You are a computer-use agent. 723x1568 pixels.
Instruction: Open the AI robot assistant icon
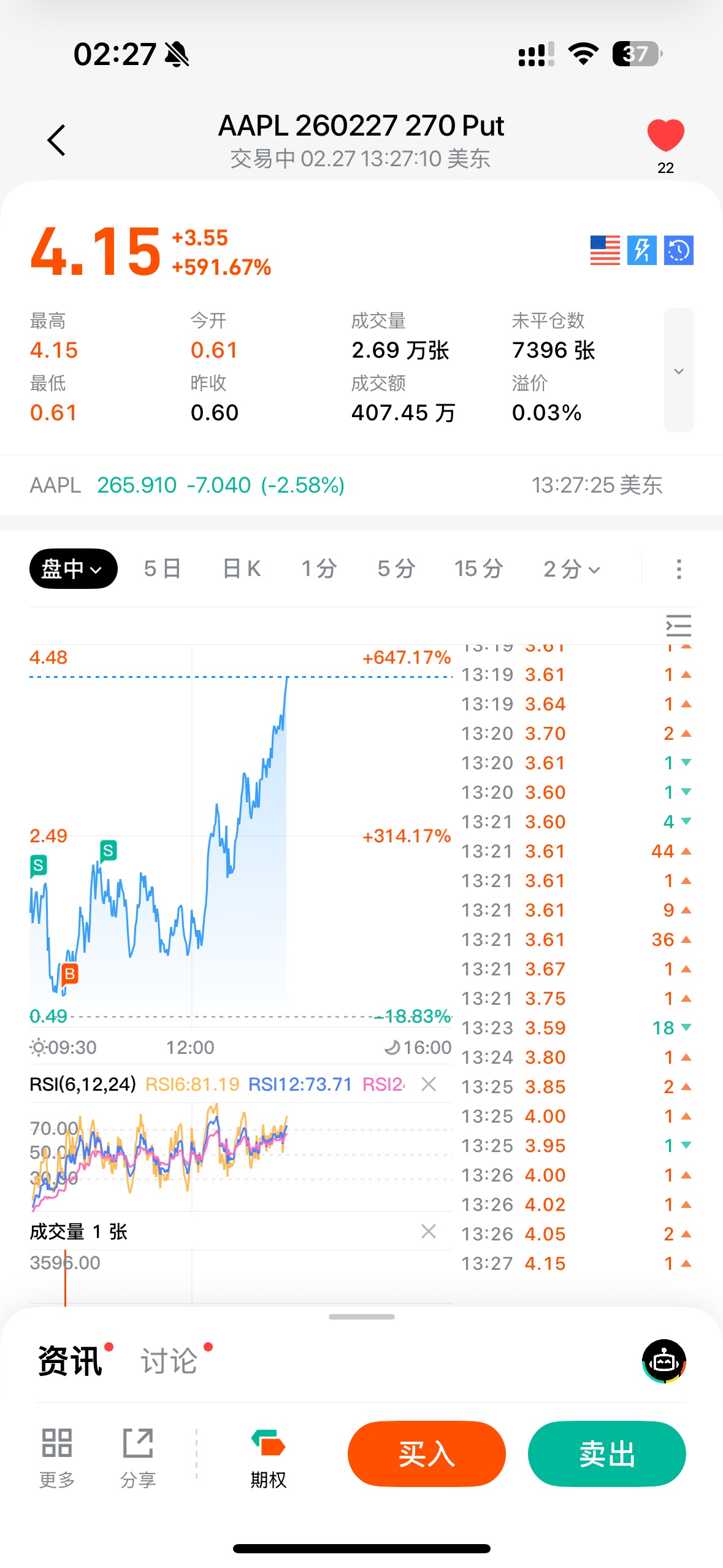pyautogui.click(x=664, y=1361)
